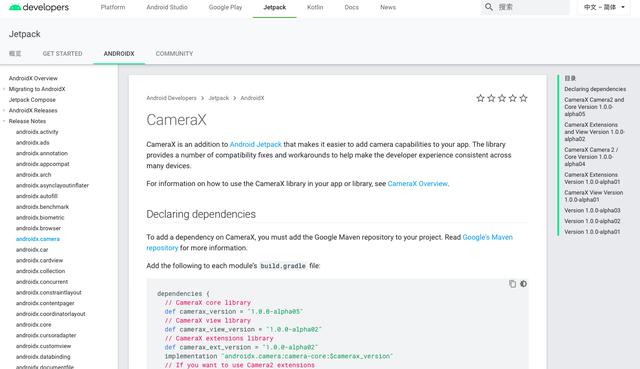Select androidx.cardview in sidebar

point(39,260)
